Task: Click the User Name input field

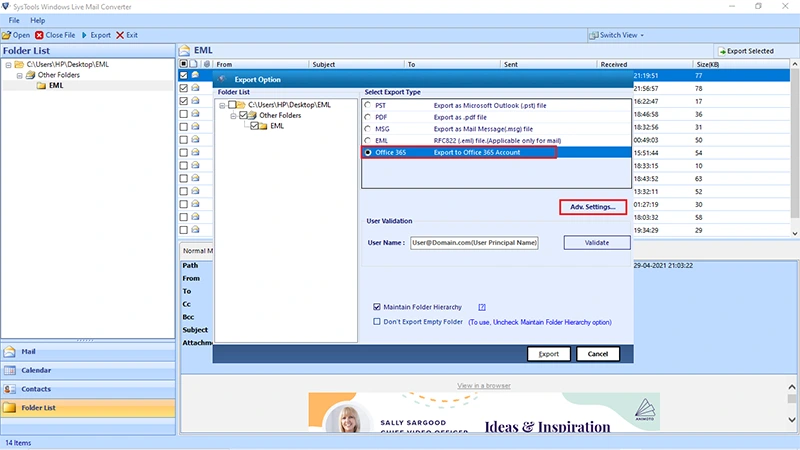Action: tap(474, 243)
